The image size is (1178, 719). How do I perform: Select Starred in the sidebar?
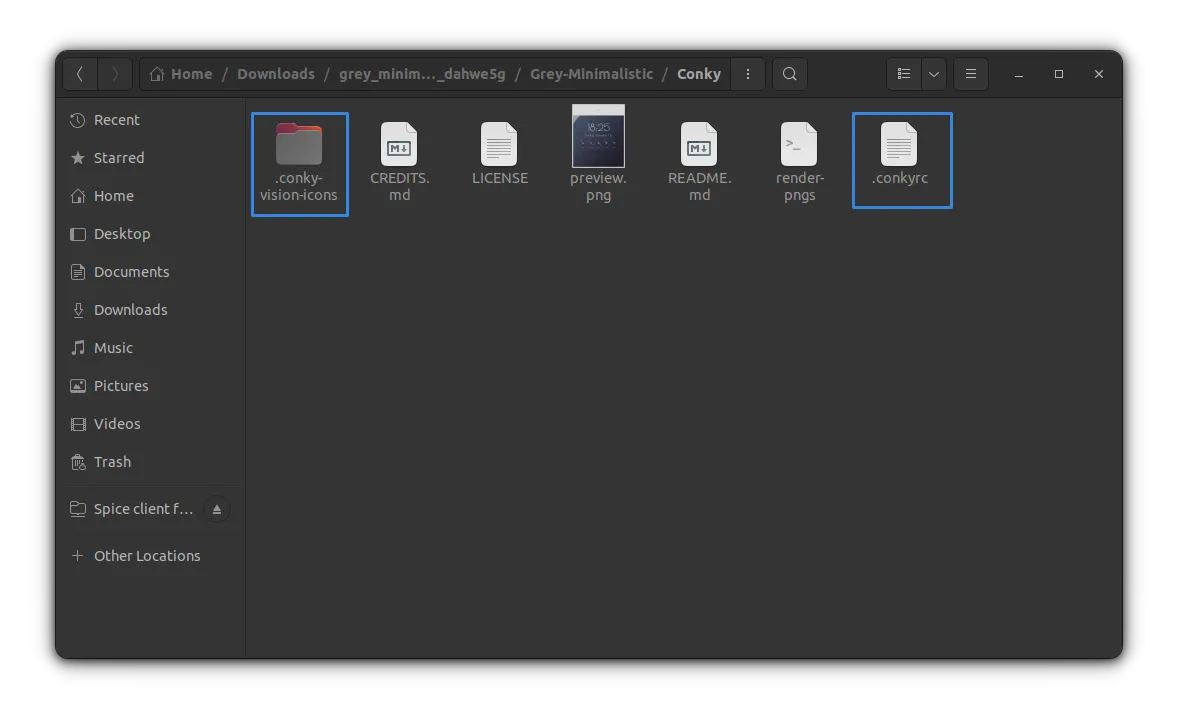point(118,157)
